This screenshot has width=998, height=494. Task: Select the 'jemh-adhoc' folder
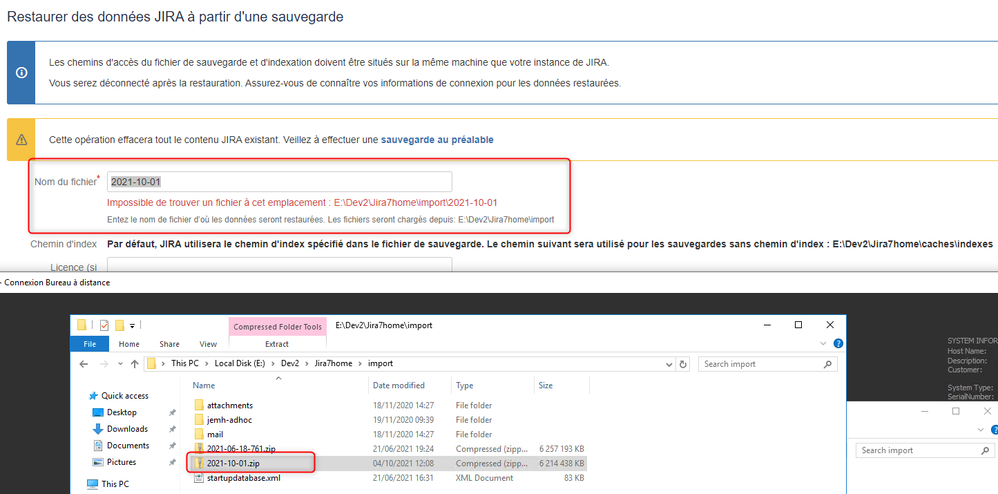click(x=230, y=420)
